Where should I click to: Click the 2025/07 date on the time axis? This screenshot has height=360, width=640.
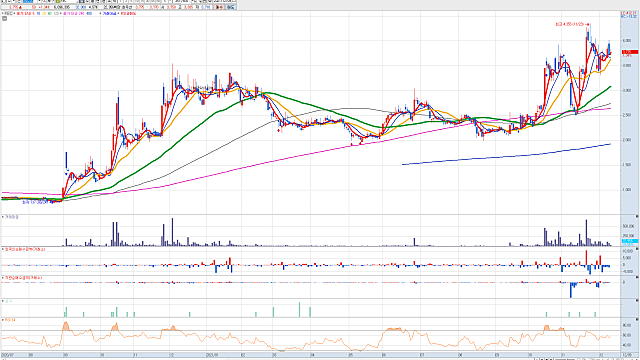click(7, 355)
